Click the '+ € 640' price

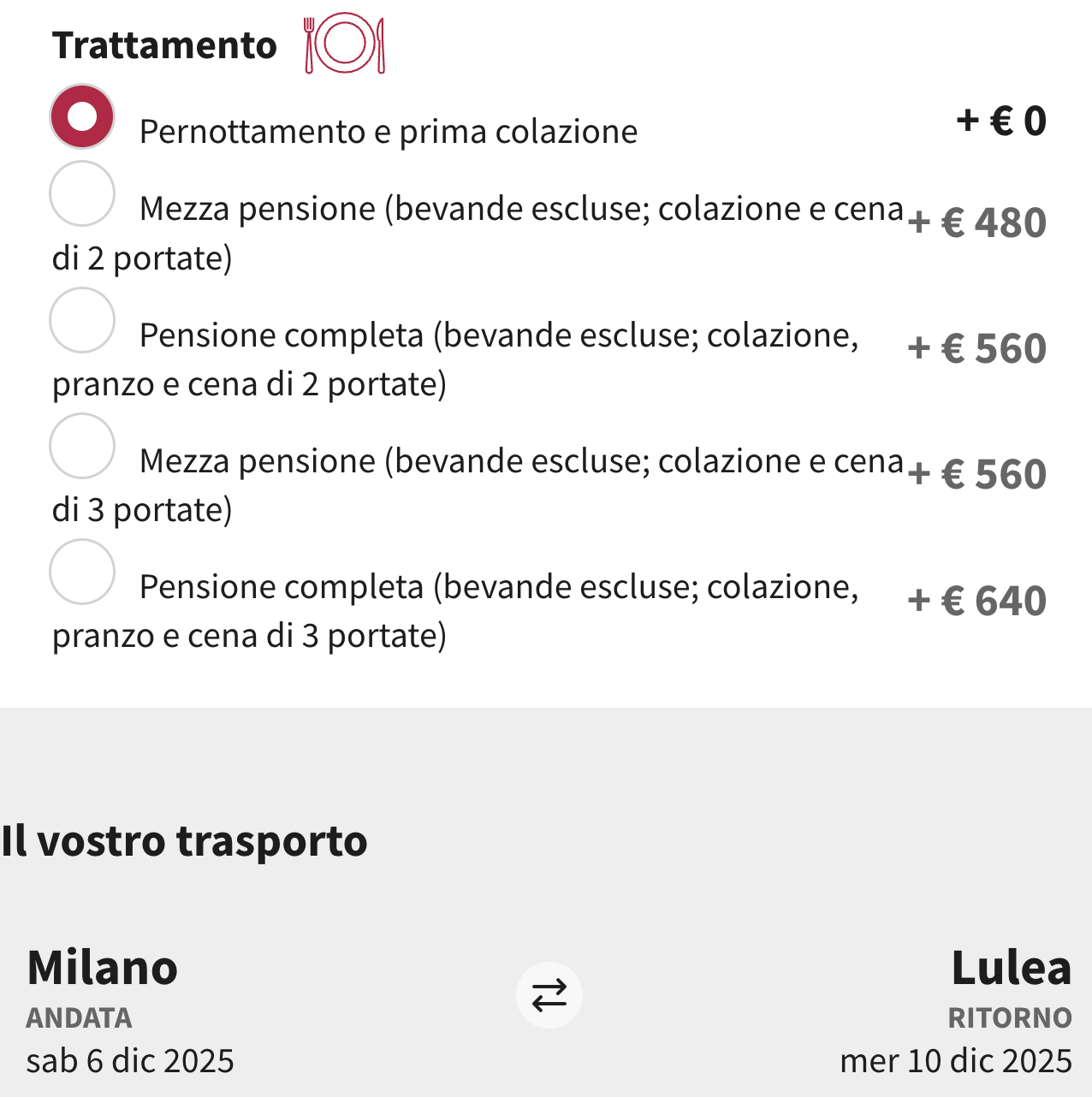tap(976, 601)
